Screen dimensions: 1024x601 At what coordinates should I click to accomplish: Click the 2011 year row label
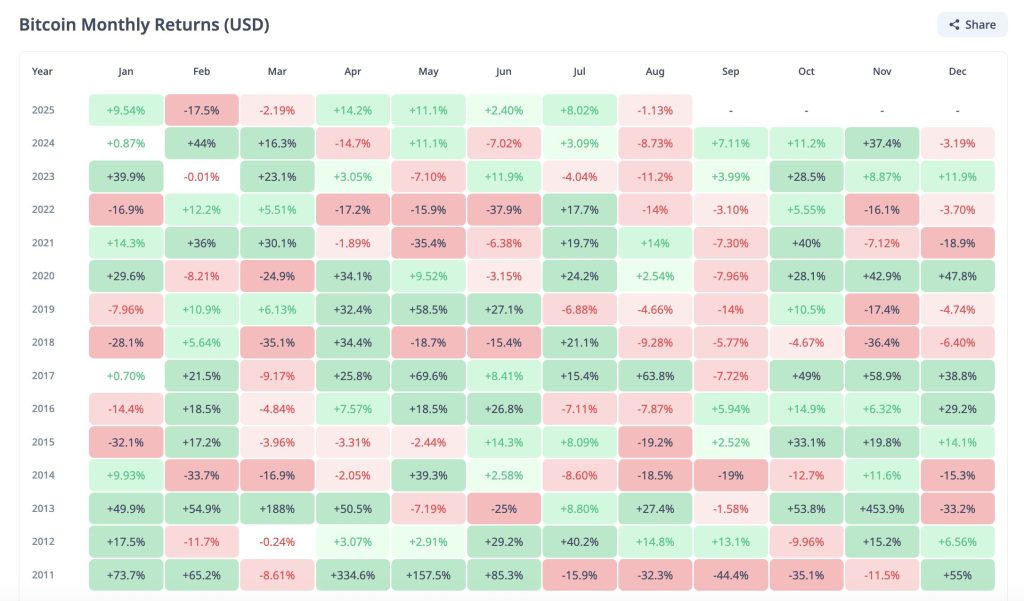tap(42, 575)
